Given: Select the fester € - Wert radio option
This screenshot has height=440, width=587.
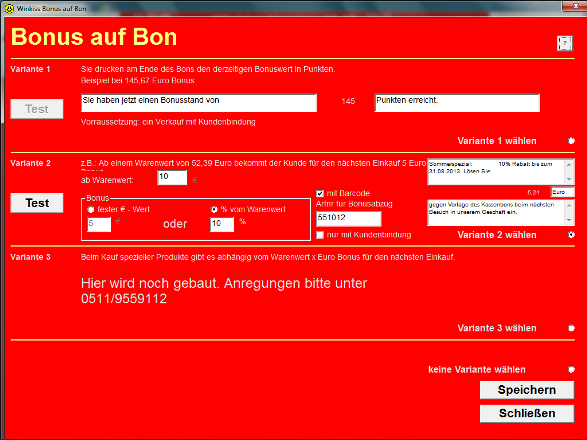Looking at the screenshot, I should click(x=91, y=210).
